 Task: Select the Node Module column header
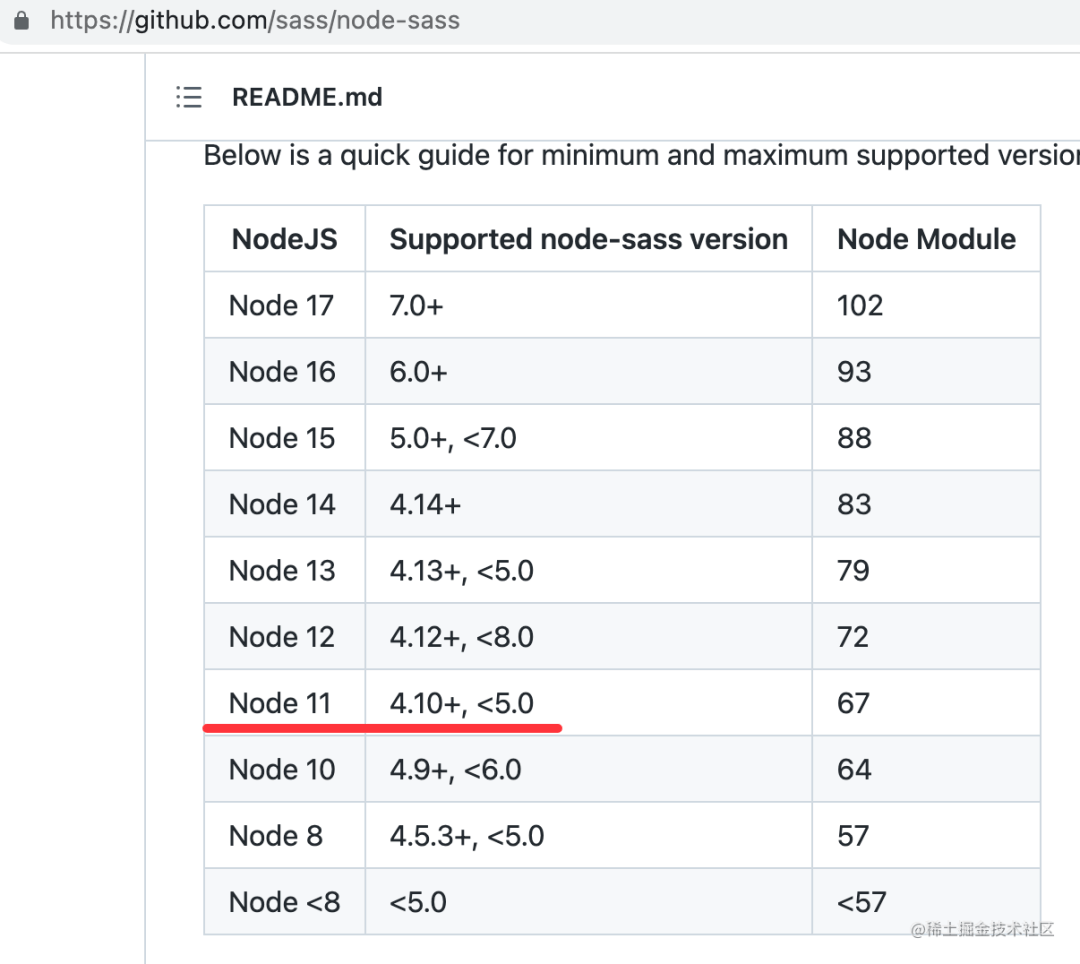coord(926,239)
